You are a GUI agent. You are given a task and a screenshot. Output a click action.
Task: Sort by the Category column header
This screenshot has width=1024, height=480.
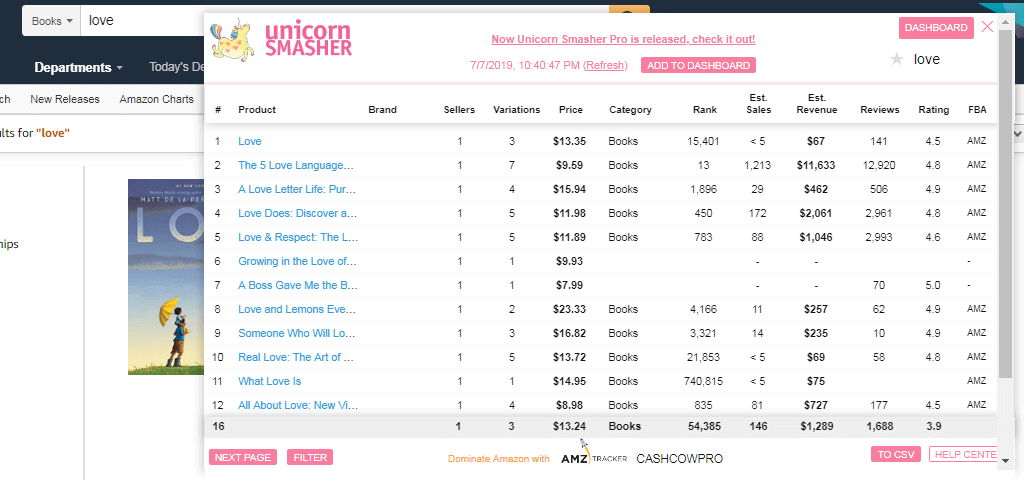[x=630, y=110]
